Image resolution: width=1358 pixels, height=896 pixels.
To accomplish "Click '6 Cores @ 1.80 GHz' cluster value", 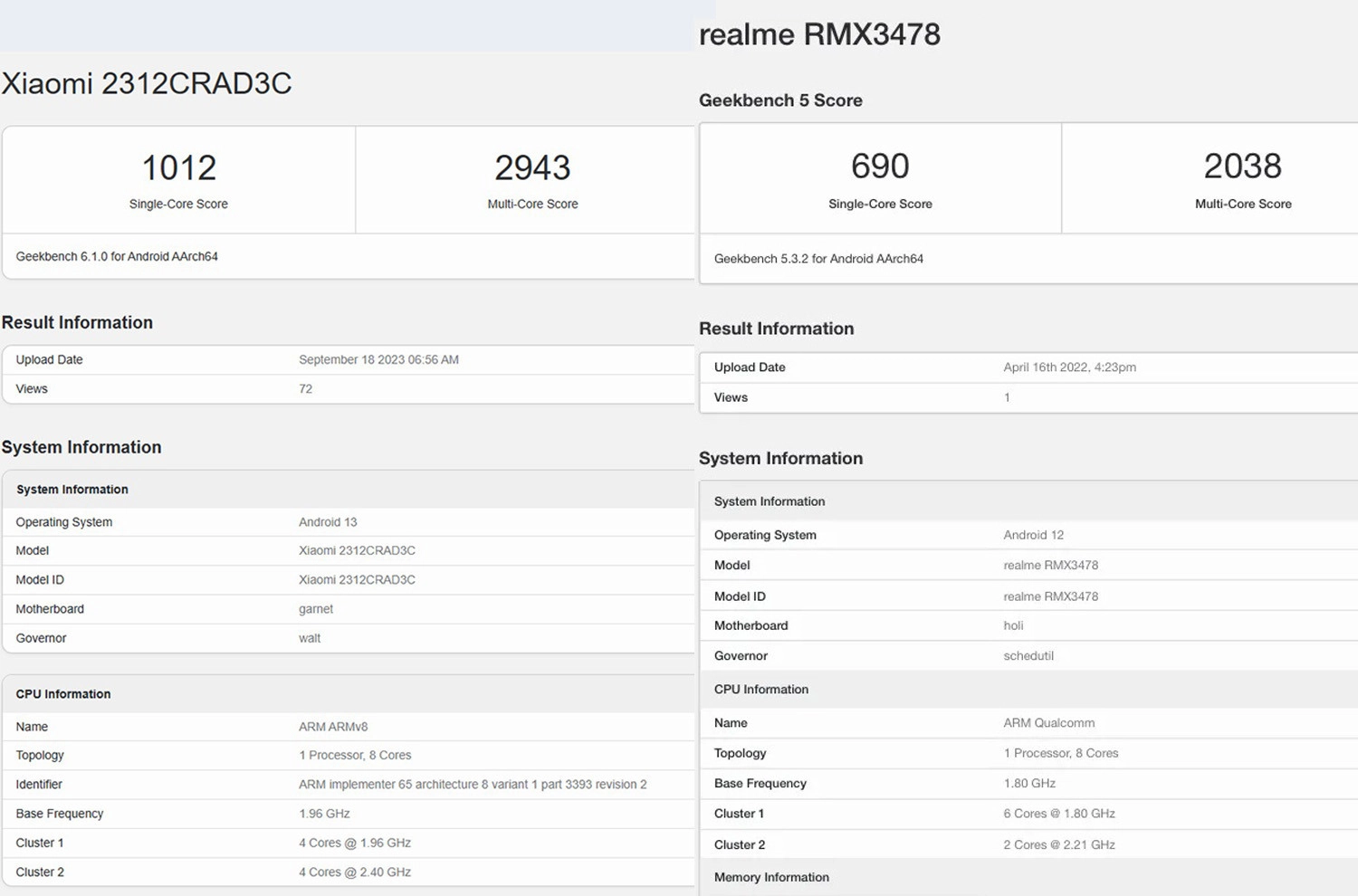I will 1059,814.
